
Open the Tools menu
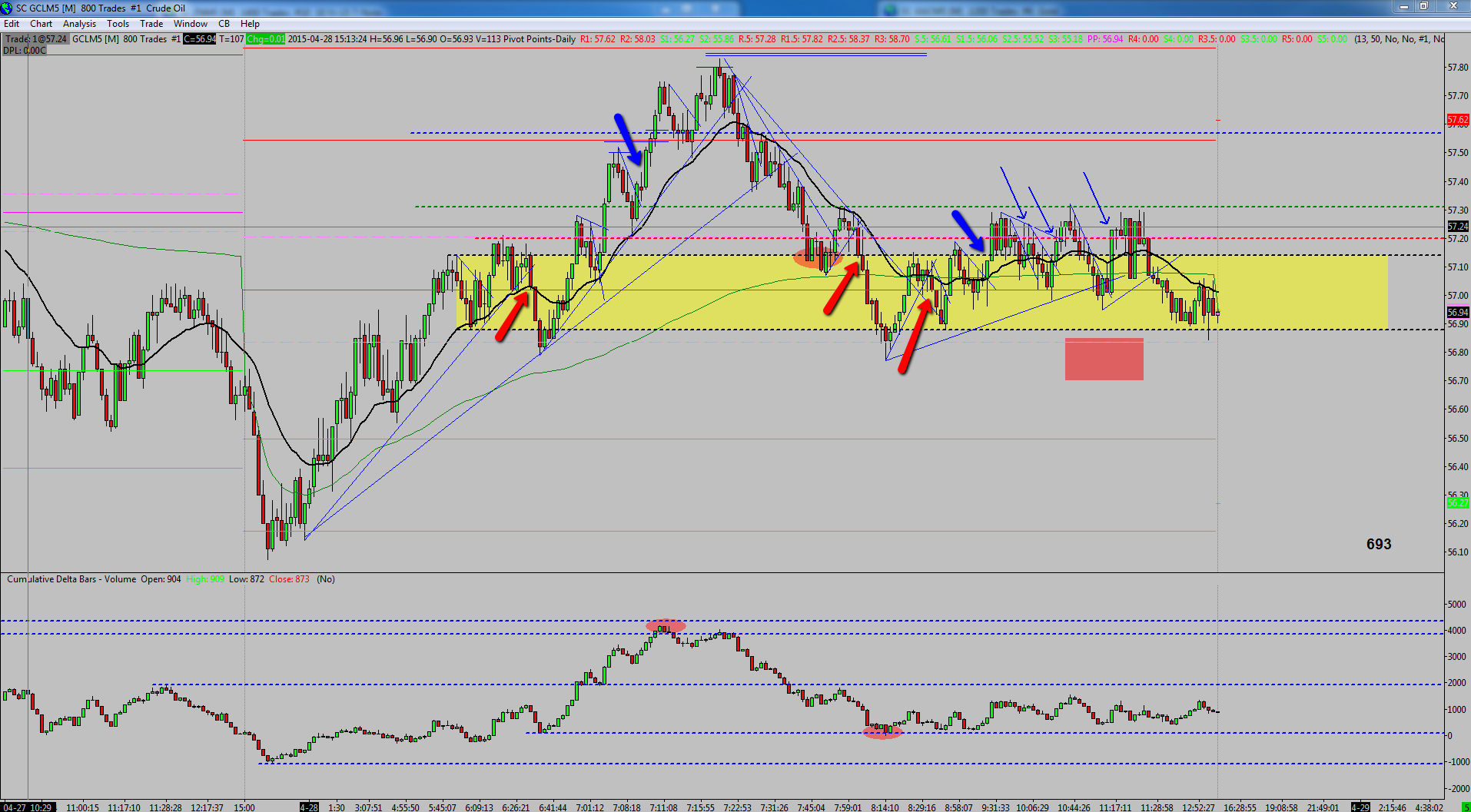click(118, 24)
